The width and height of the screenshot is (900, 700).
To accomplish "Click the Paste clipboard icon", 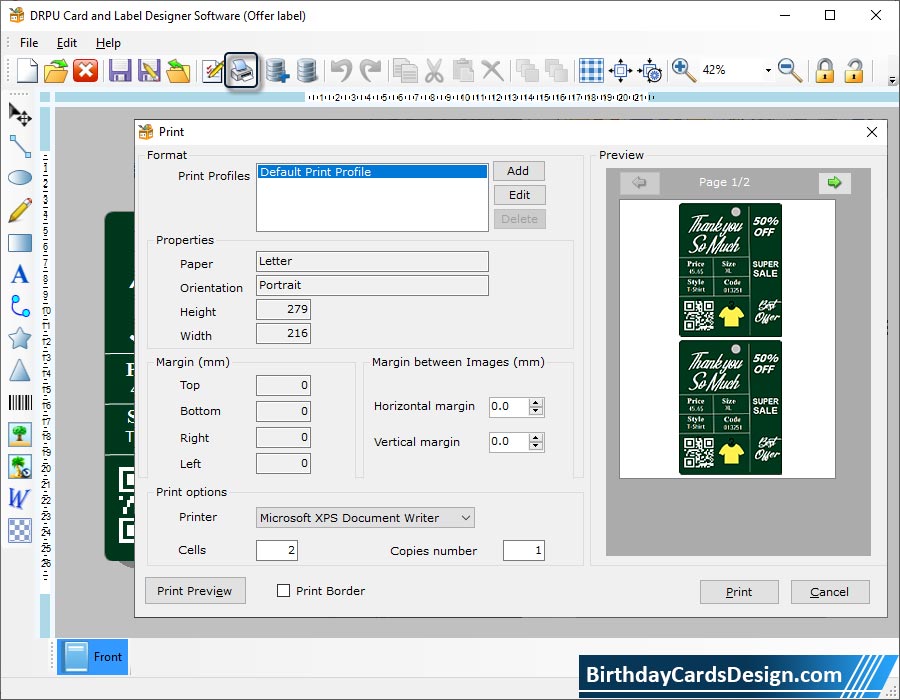I will click(x=463, y=71).
